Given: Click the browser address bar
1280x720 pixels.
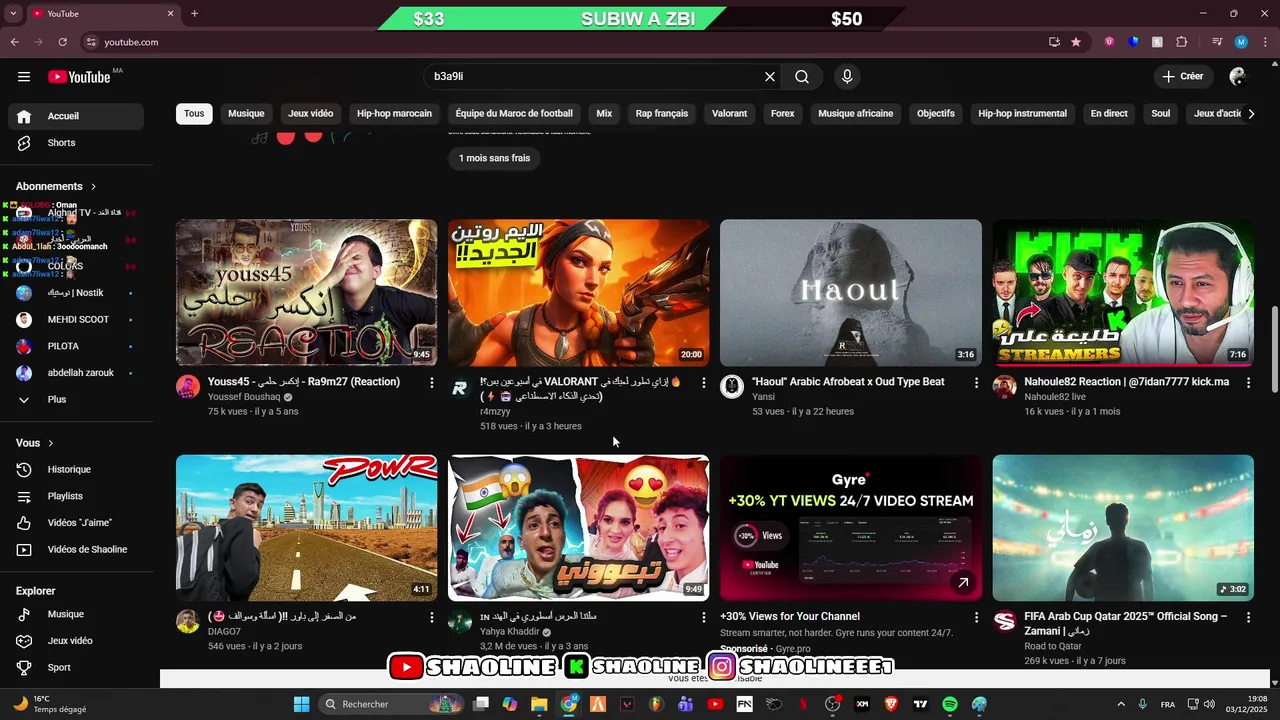Looking at the screenshot, I should pos(560,42).
